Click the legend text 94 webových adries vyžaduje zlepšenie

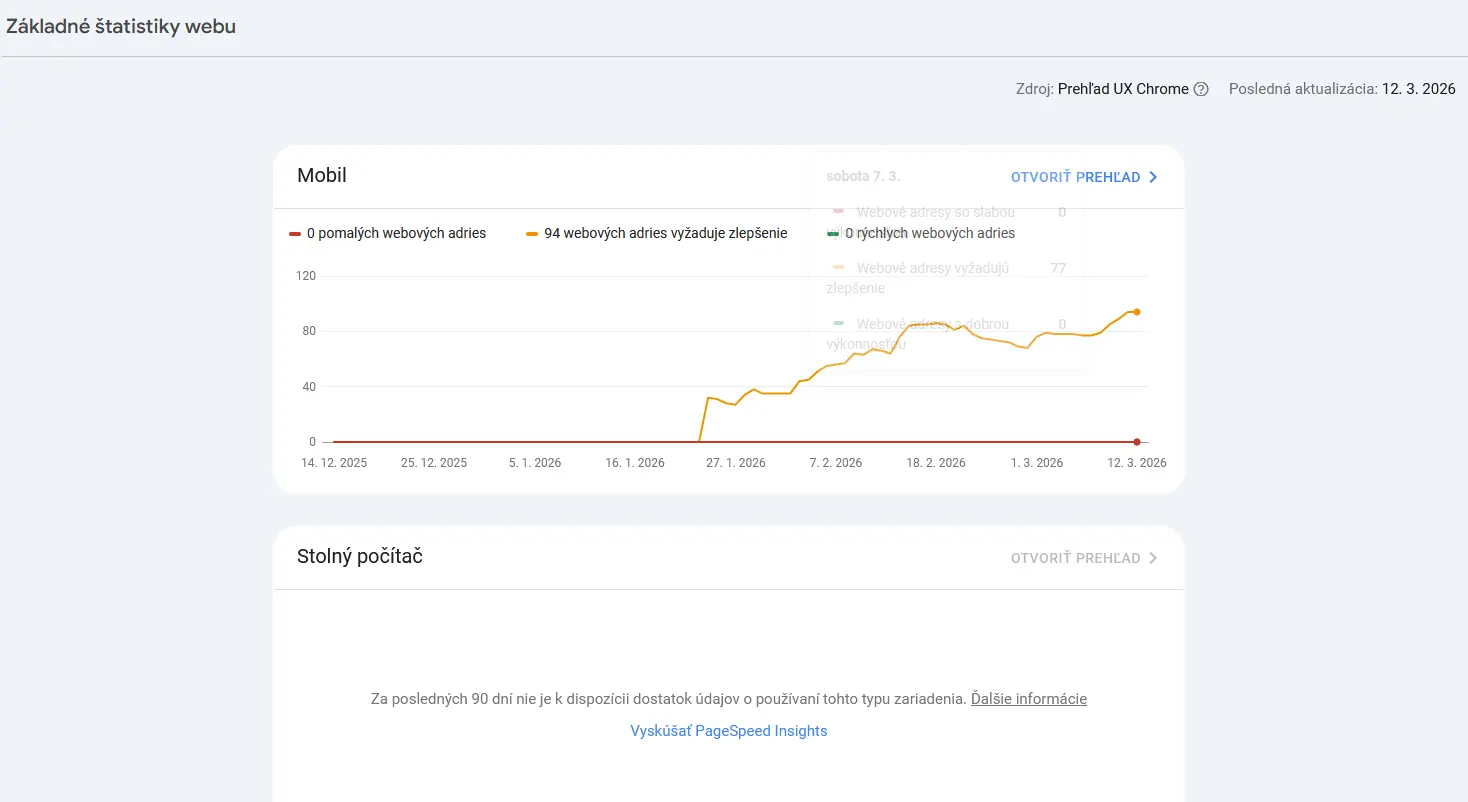(x=665, y=233)
